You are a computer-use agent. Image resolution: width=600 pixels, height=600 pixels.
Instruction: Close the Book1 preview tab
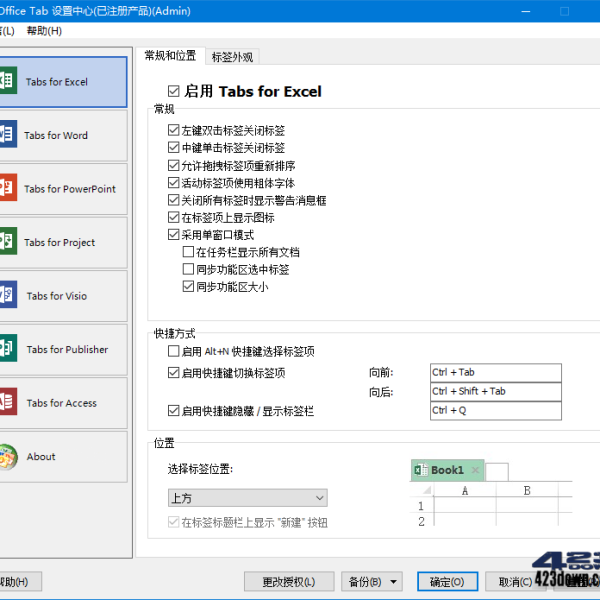475,470
